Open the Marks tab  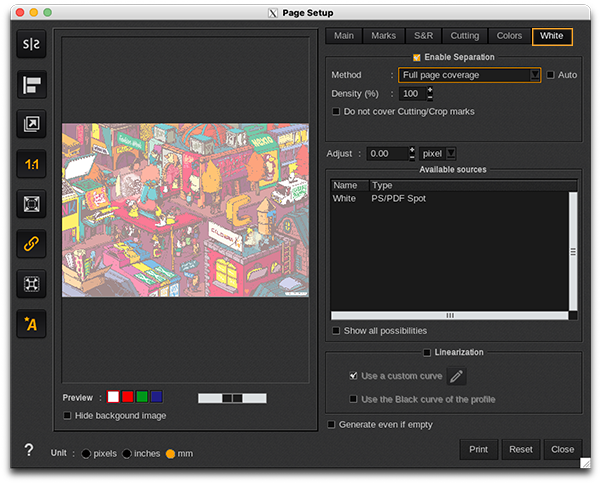click(383, 36)
